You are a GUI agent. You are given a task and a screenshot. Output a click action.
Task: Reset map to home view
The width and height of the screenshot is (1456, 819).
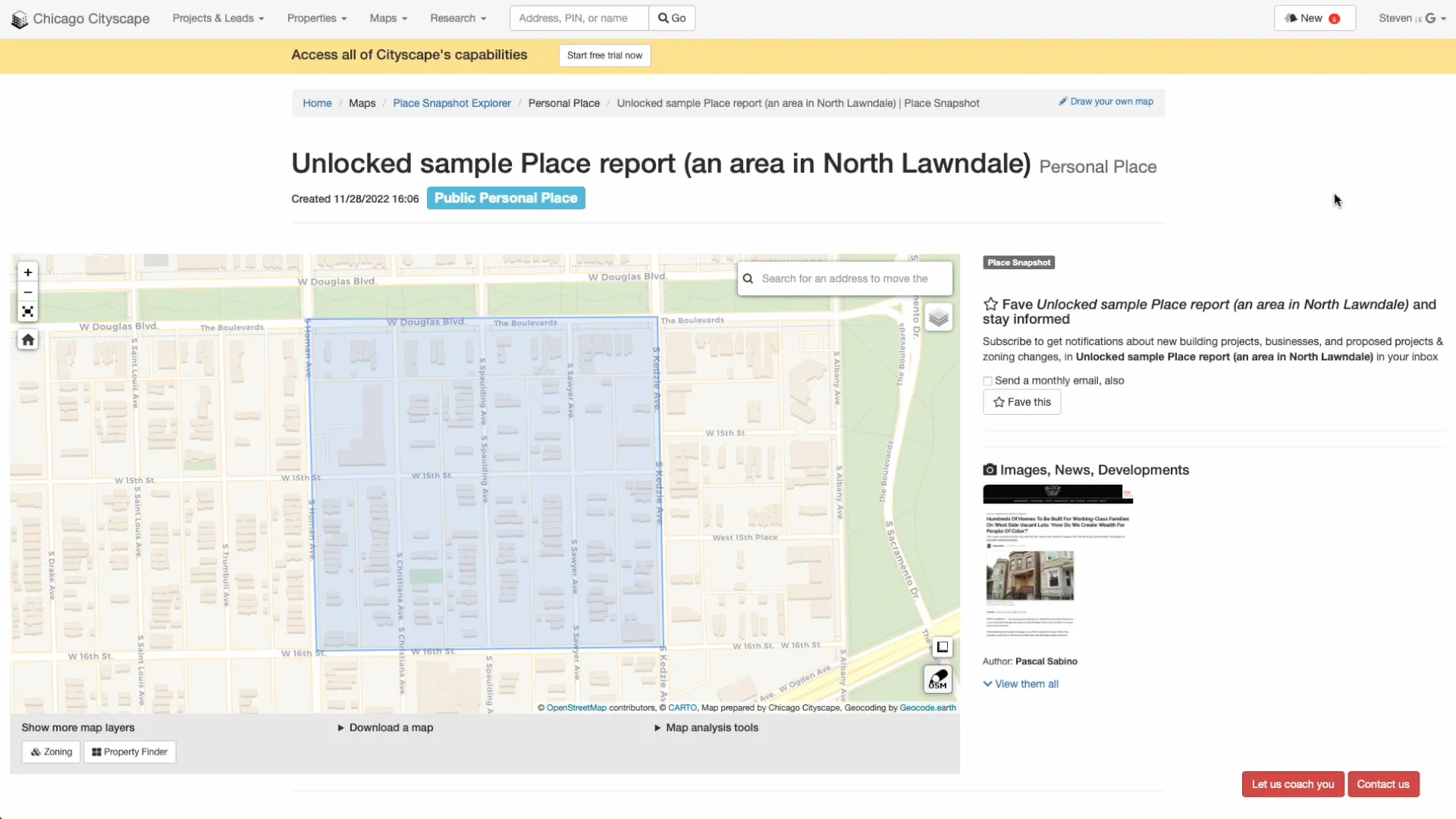(27, 340)
